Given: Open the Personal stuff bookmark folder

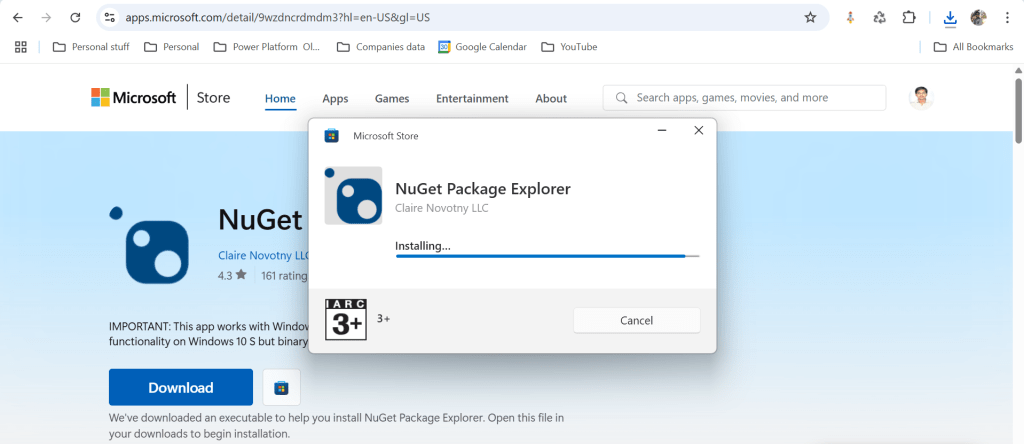Looking at the screenshot, I should click(x=90, y=46).
